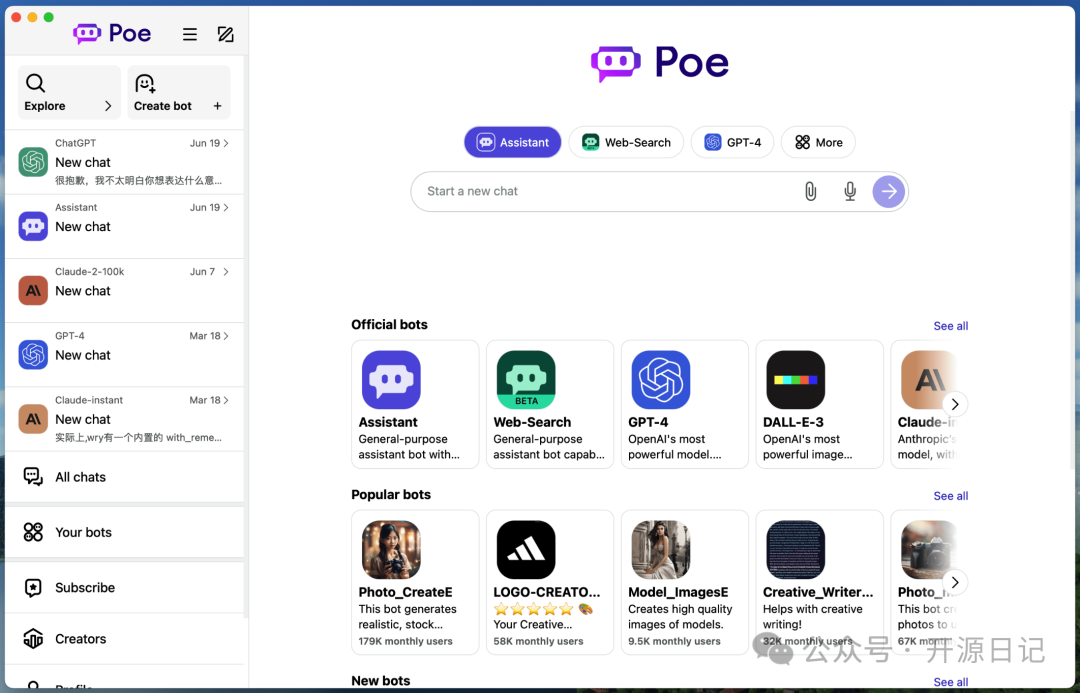Open the Creative_Writer bot thumbnail

click(796, 550)
